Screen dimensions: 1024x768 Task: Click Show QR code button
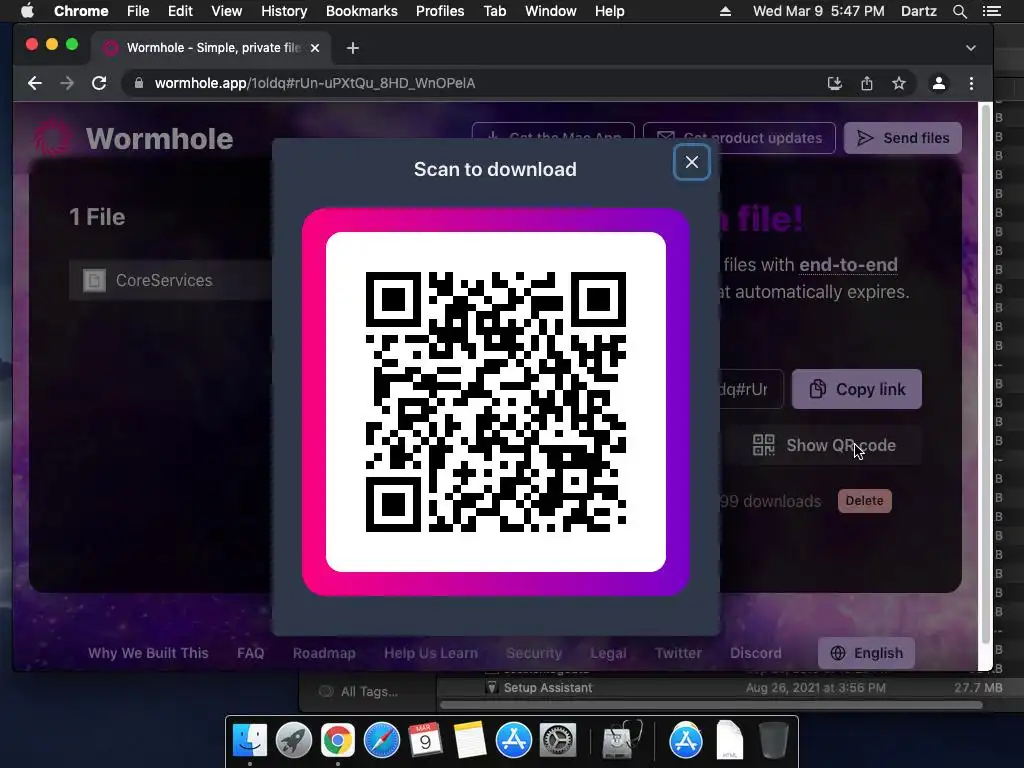point(824,445)
